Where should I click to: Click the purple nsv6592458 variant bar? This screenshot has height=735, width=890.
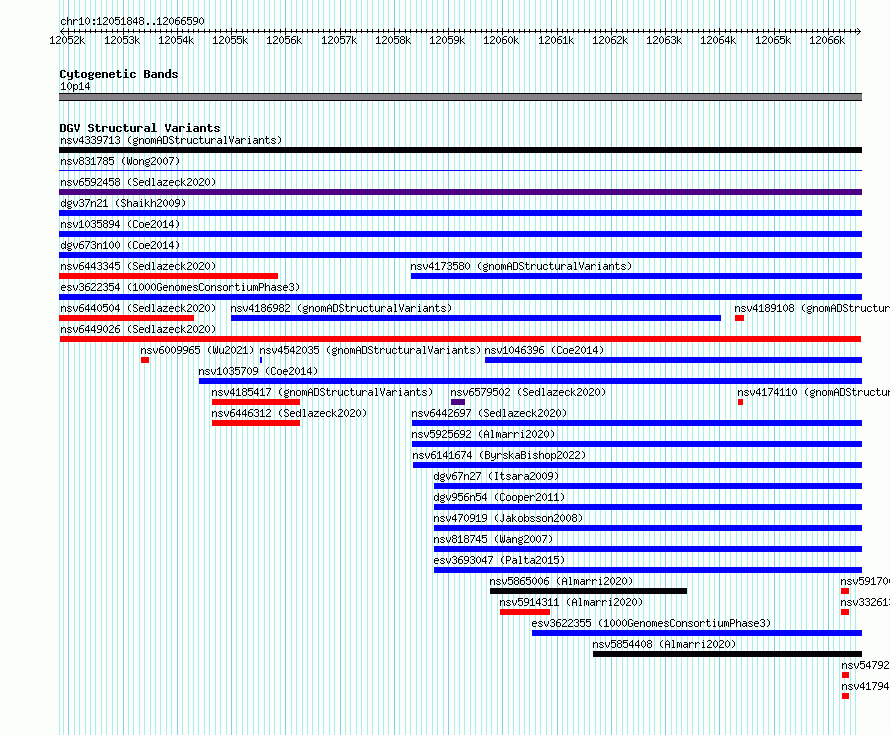tap(460, 192)
